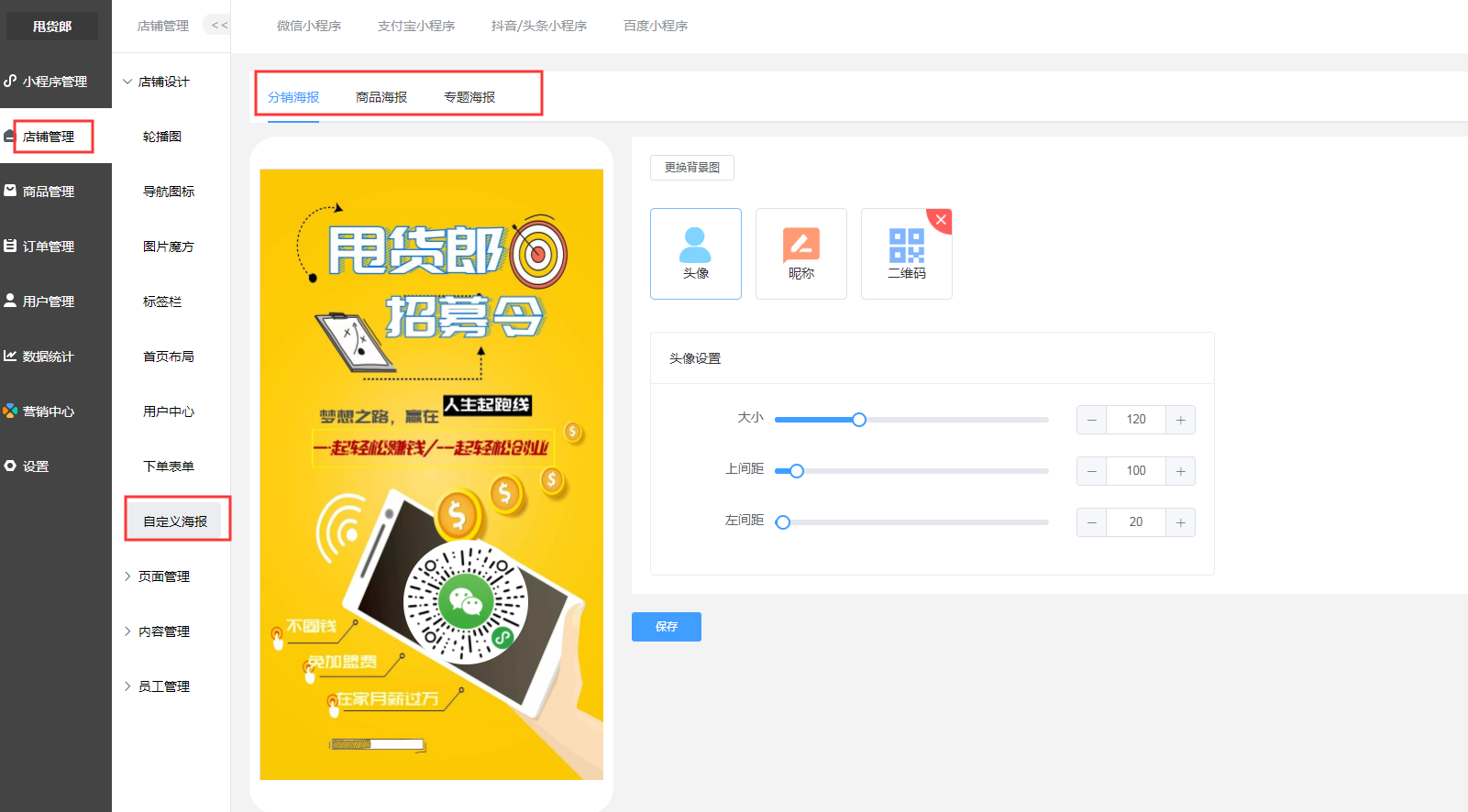
Task: Open 设置 in the sidebar
Action: pyautogui.click(x=55, y=466)
